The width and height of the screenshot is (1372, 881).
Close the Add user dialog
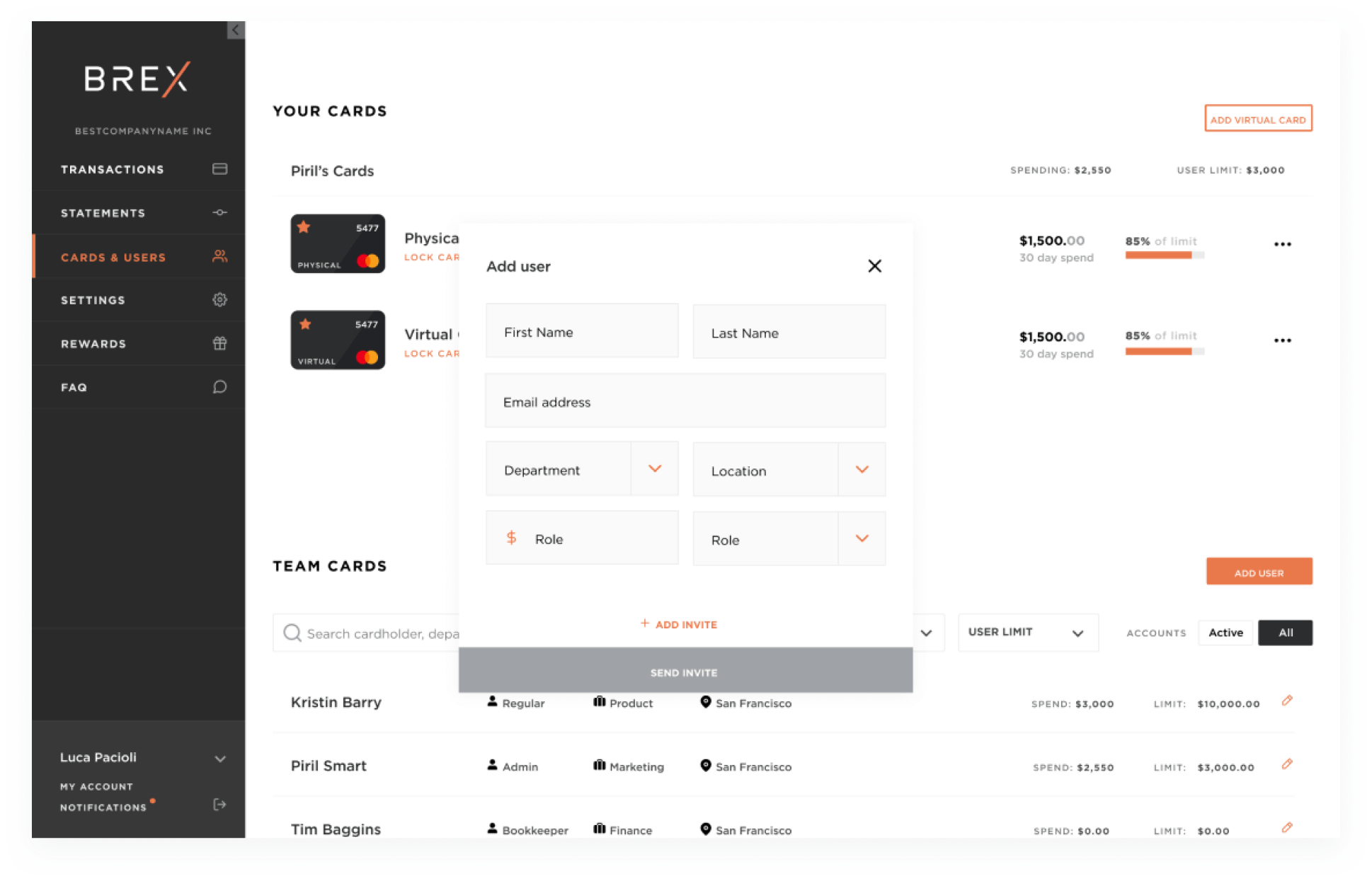click(x=874, y=266)
